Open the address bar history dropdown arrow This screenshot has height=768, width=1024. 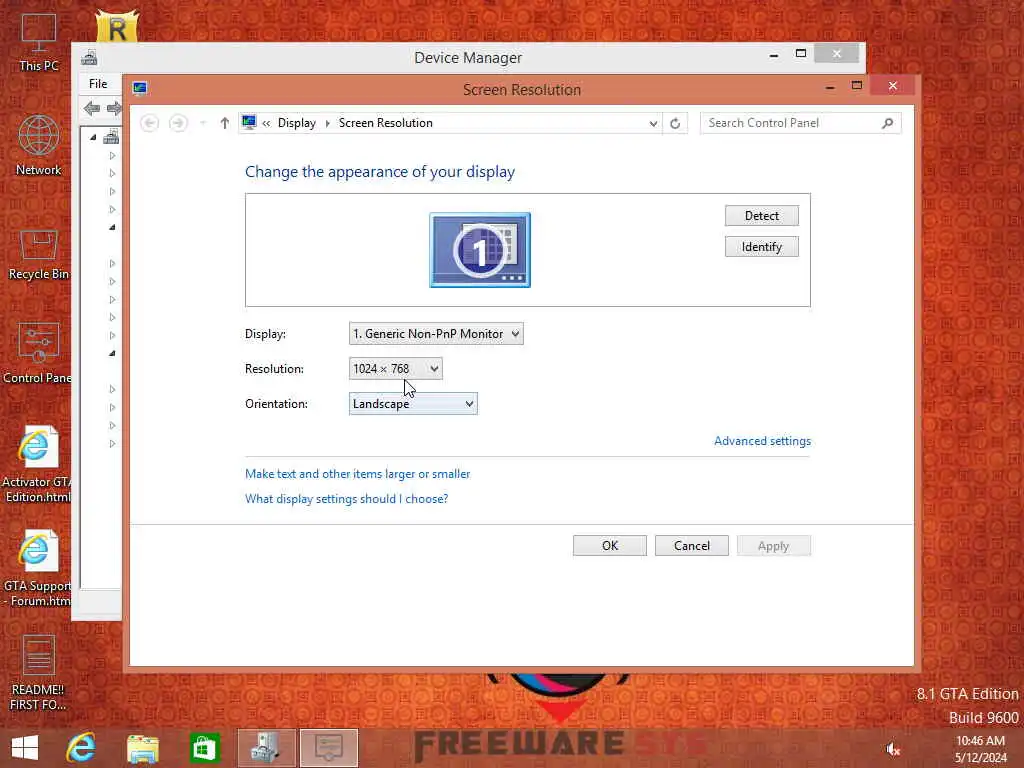tap(653, 123)
